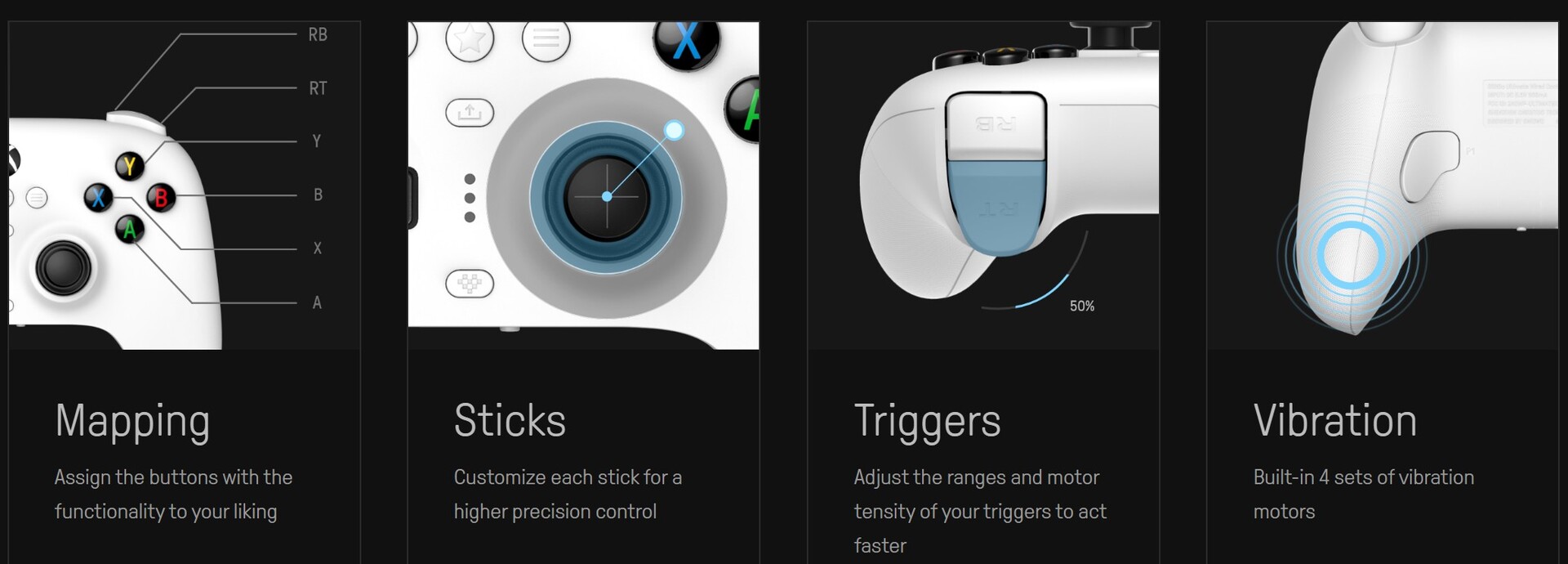The height and width of the screenshot is (564, 1568).
Task: Select the Mapping heading
Action: pos(132,422)
